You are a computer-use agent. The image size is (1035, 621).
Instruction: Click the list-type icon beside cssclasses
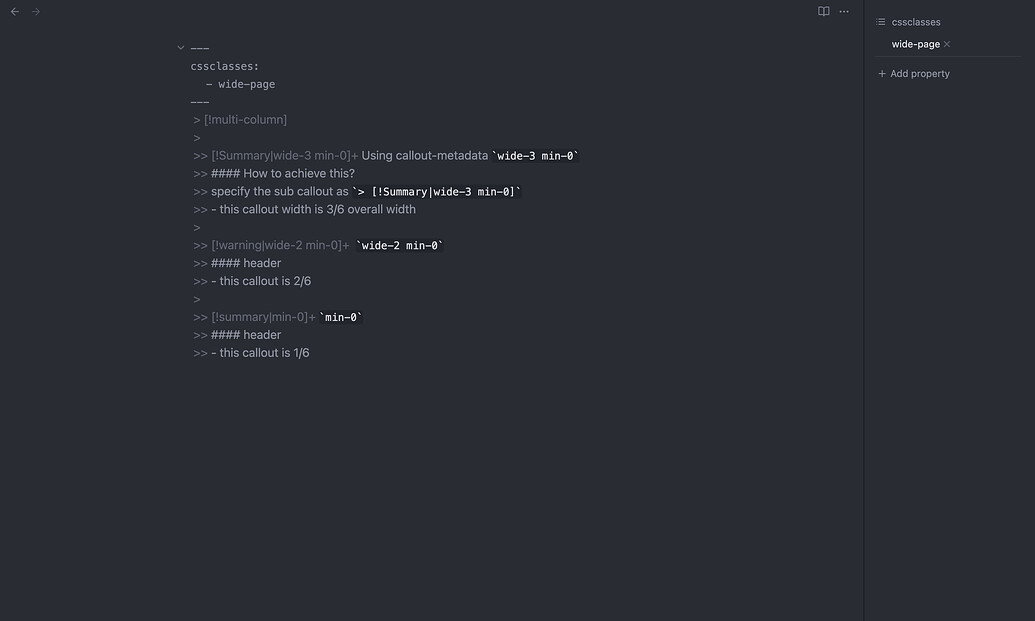(x=879, y=21)
